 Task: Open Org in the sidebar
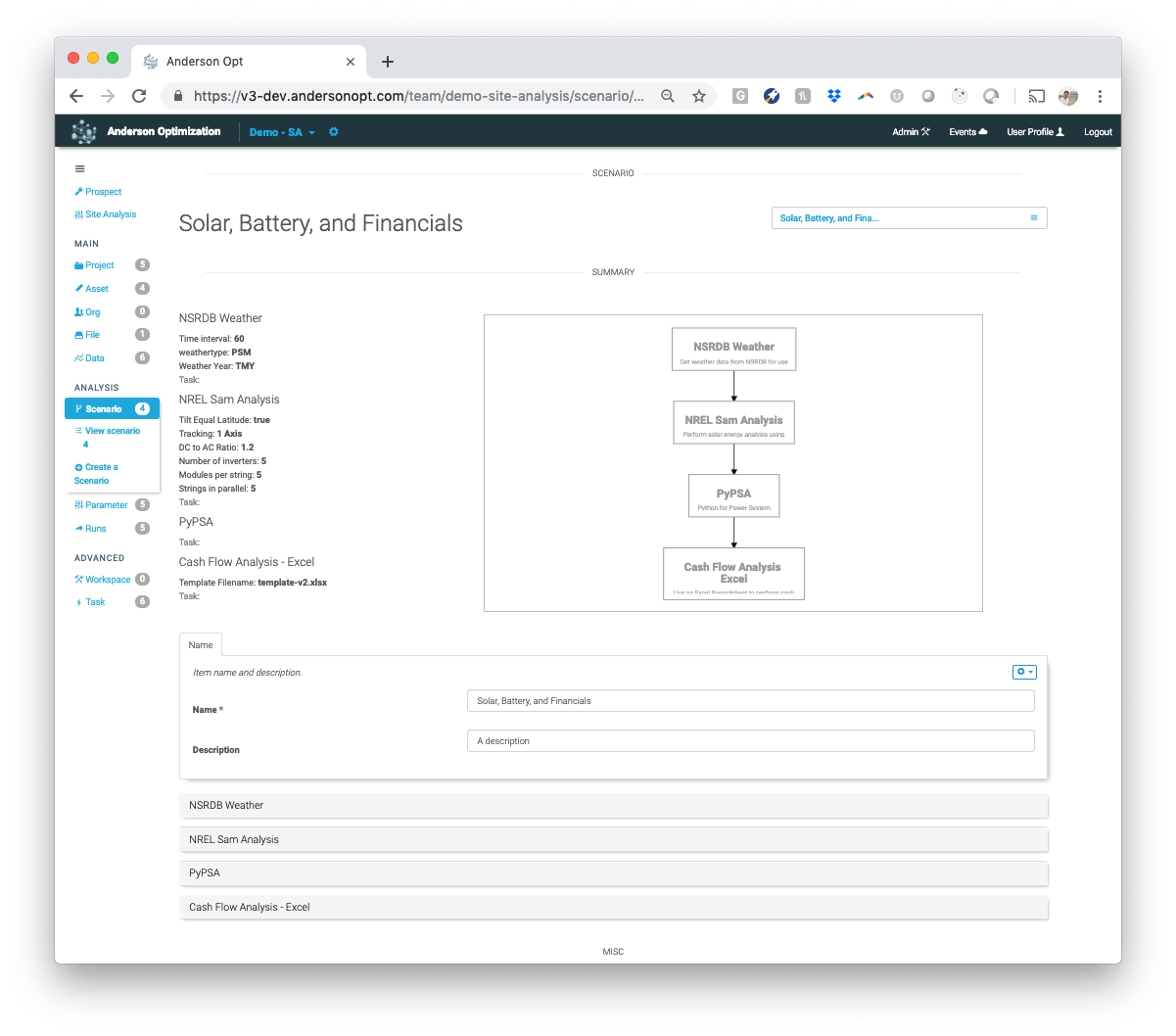pos(87,312)
